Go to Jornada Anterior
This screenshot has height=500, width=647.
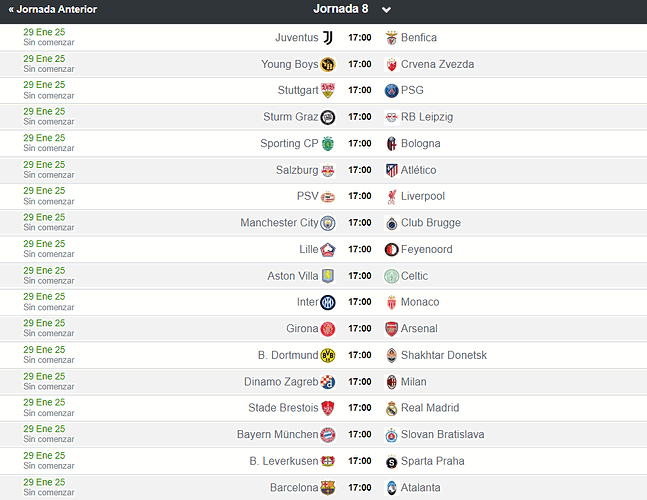point(52,9)
